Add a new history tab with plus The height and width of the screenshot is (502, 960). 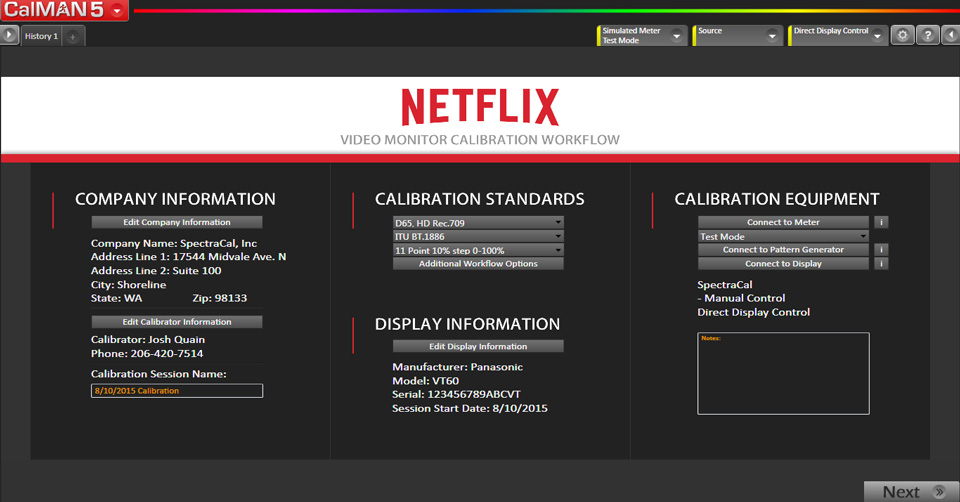[x=72, y=37]
